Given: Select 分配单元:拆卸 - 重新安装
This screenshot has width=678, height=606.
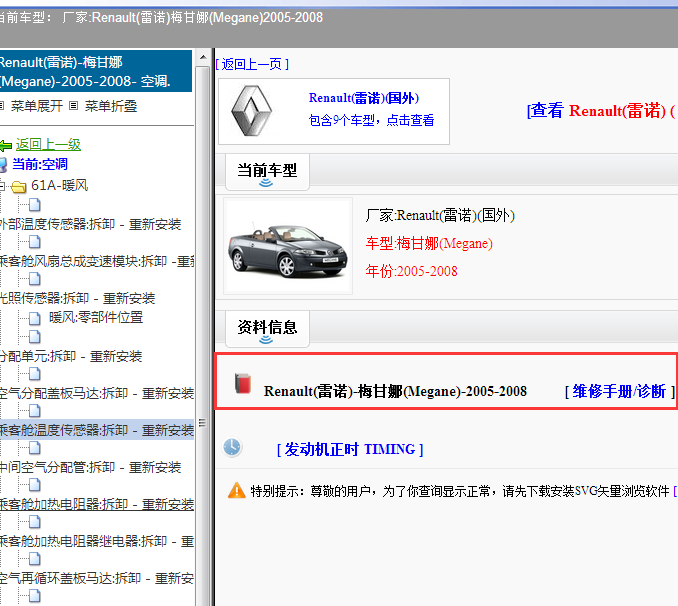Looking at the screenshot, I should coord(70,356).
